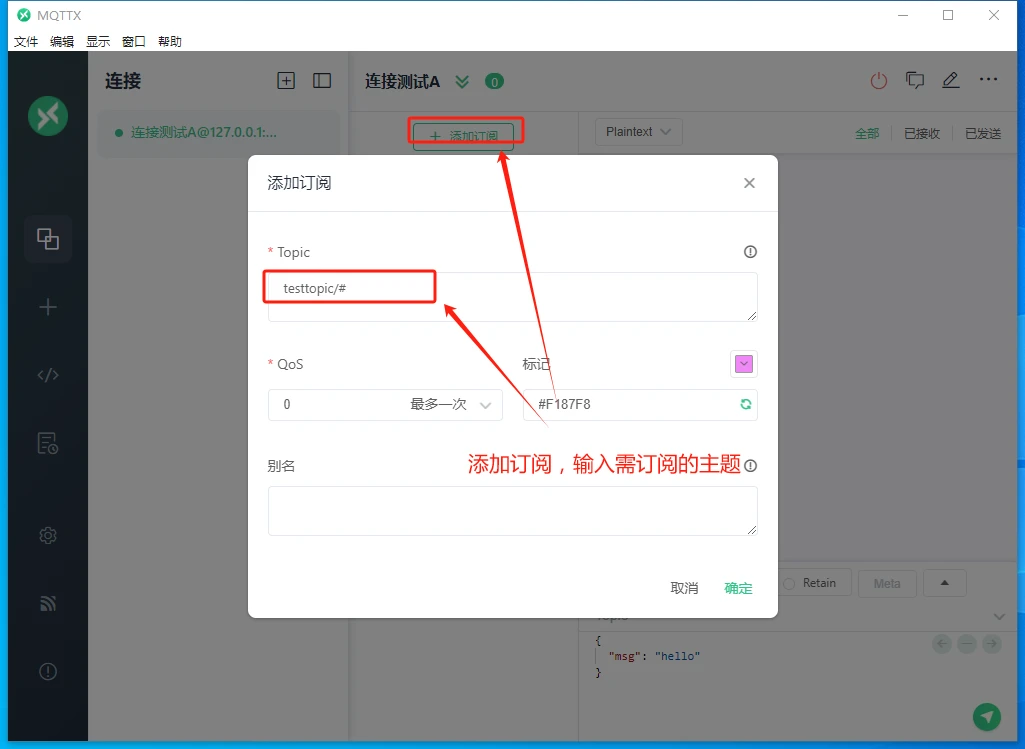Viewport: 1025px width, 749px height.
Task: Open the feed/RSS sidebar icon
Action: pyautogui.click(x=48, y=603)
